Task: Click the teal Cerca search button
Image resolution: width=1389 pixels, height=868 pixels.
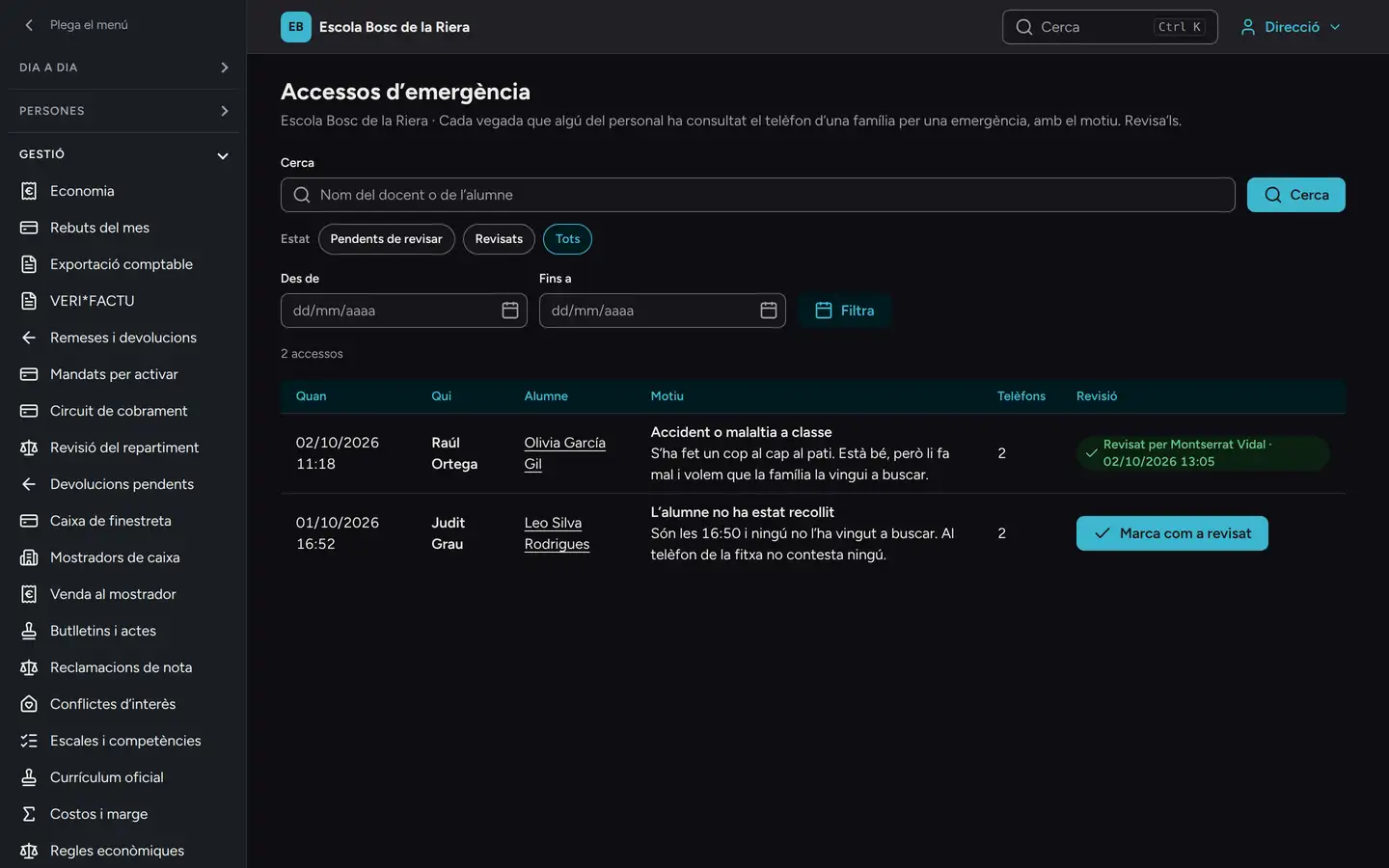Action: (1296, 195)
